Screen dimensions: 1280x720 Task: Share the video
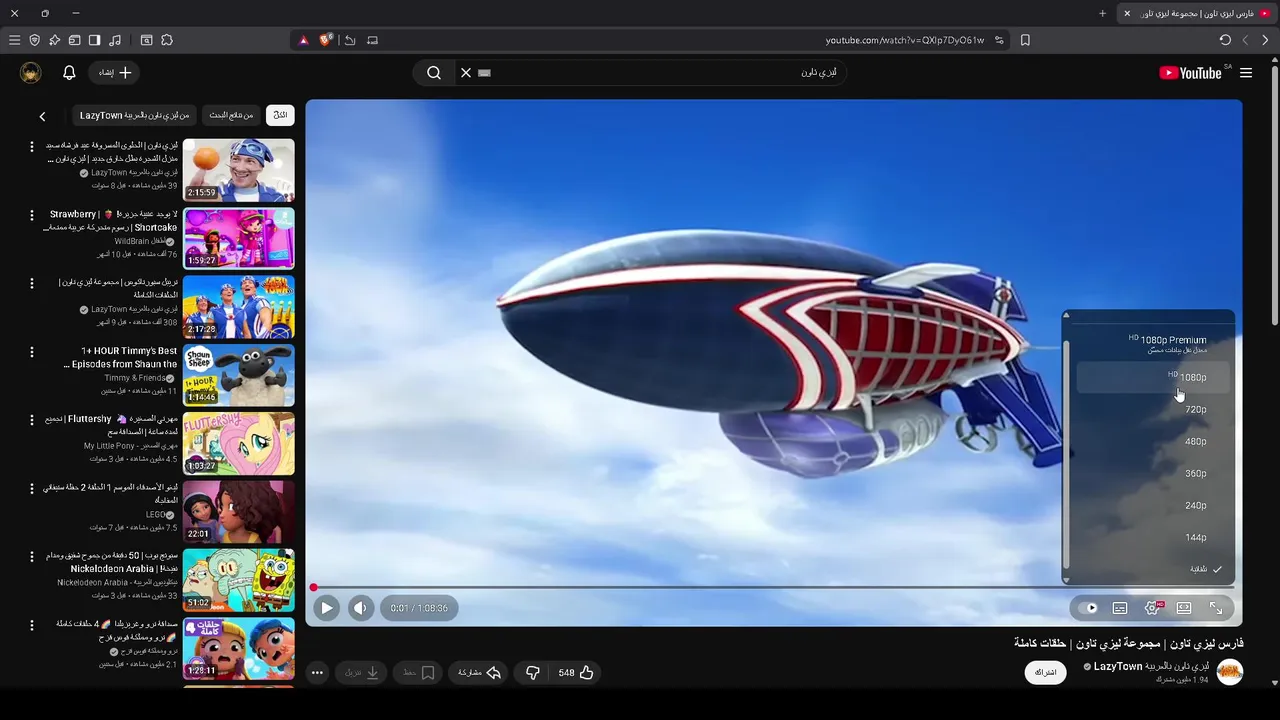tap(479, 673)
